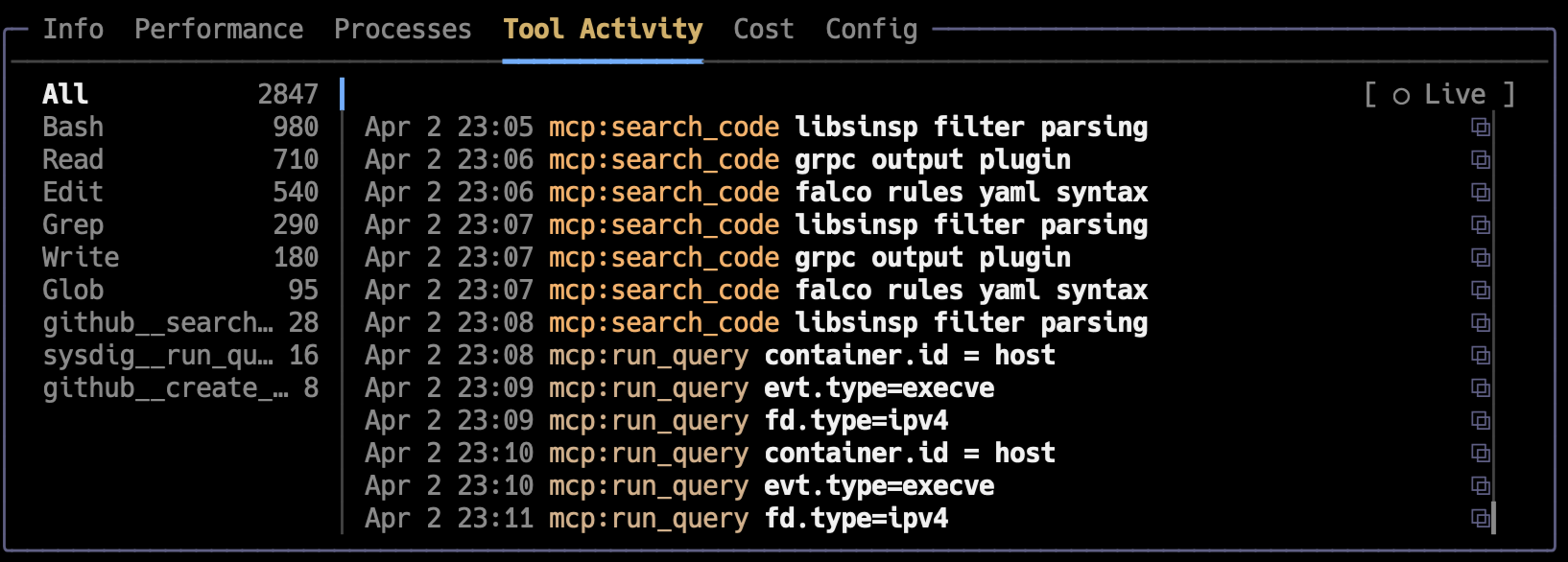Image resolution: width=1568 pixels, height=562 pixels.
Task: Filter tool activity by Grep
Action: 180,224
